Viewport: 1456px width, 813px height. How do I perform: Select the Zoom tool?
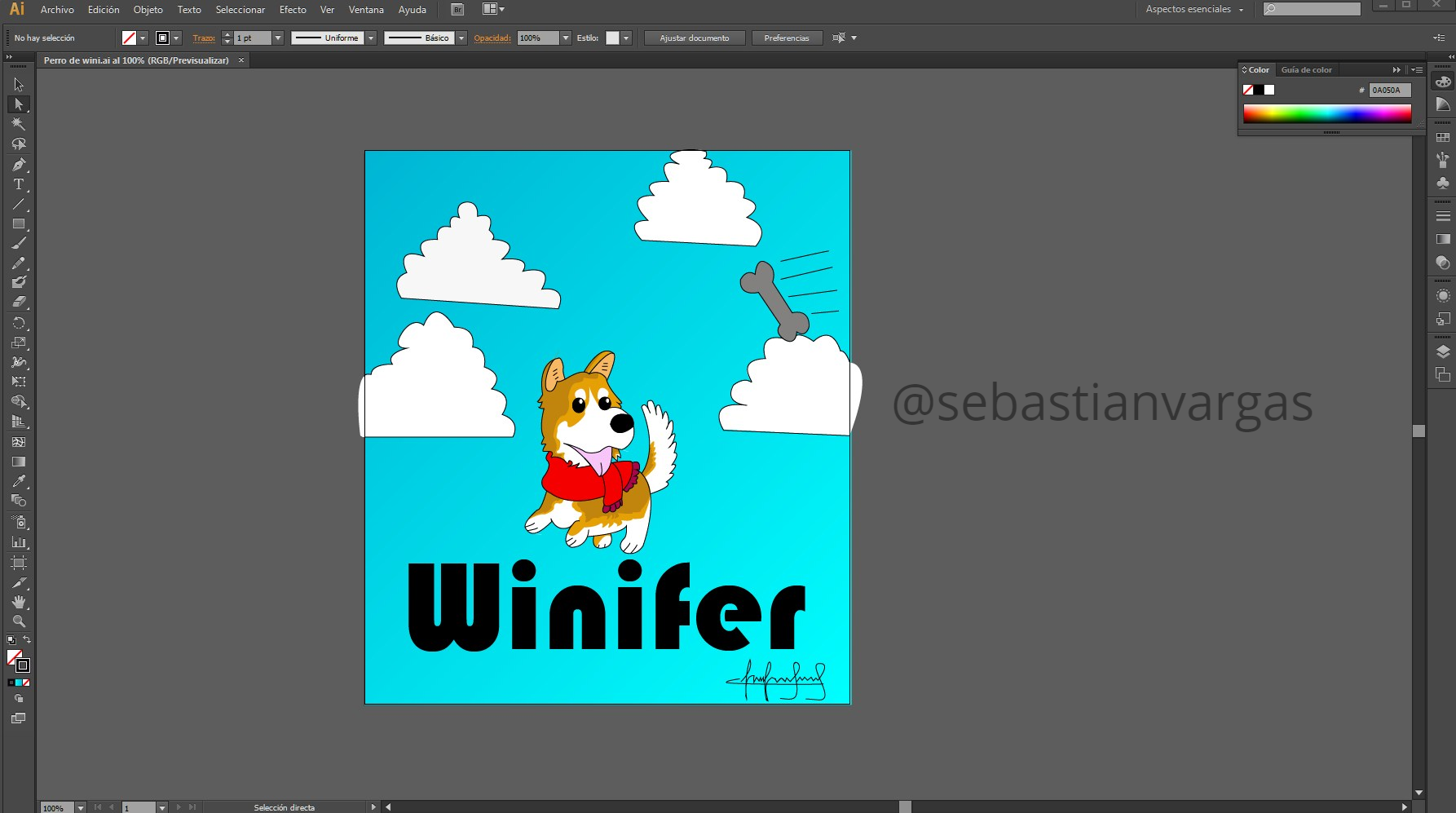(19, 621)
